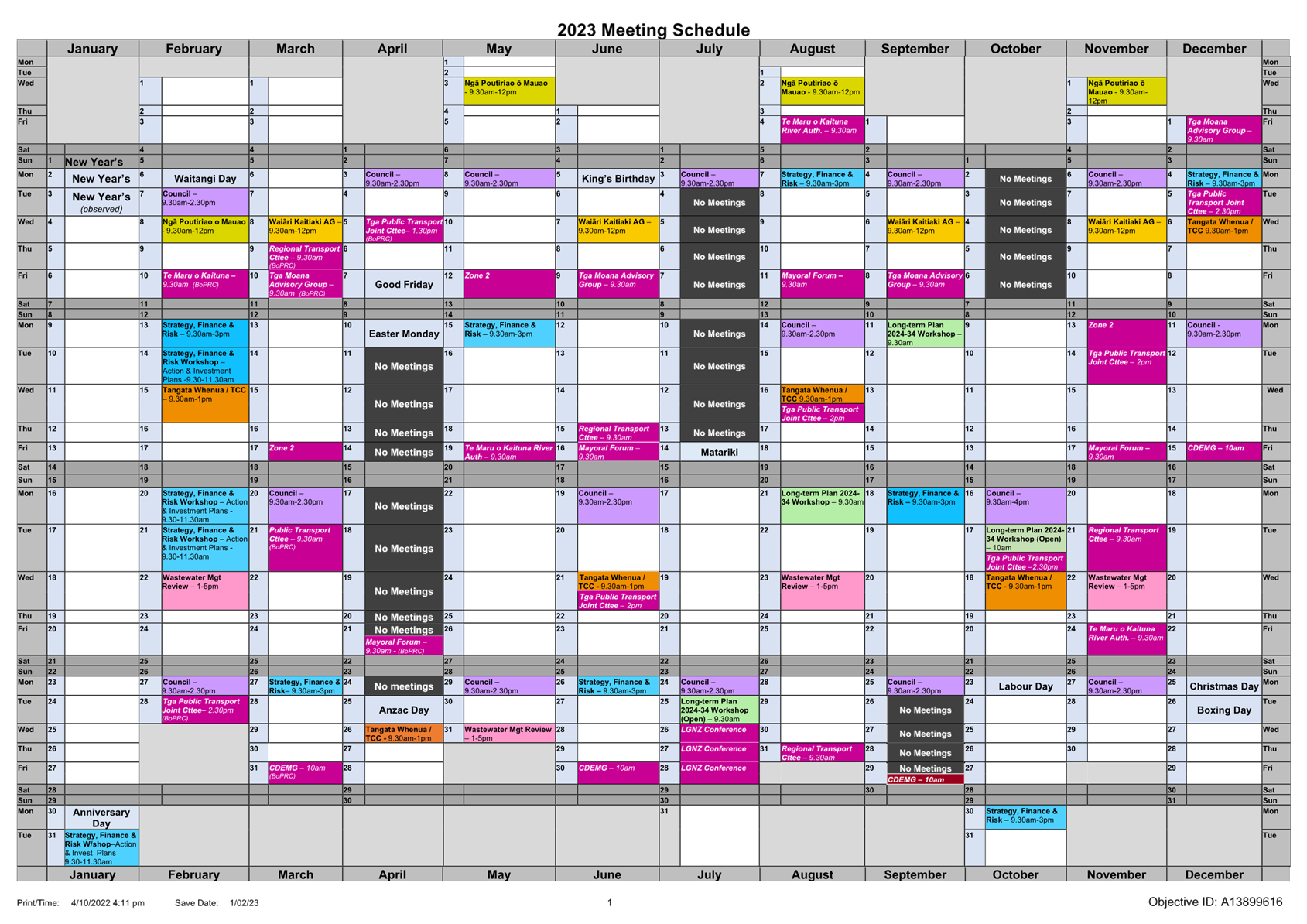Click 'Matariki' on 14 July
Screen dimensions: 1307x924
[719, 453]
